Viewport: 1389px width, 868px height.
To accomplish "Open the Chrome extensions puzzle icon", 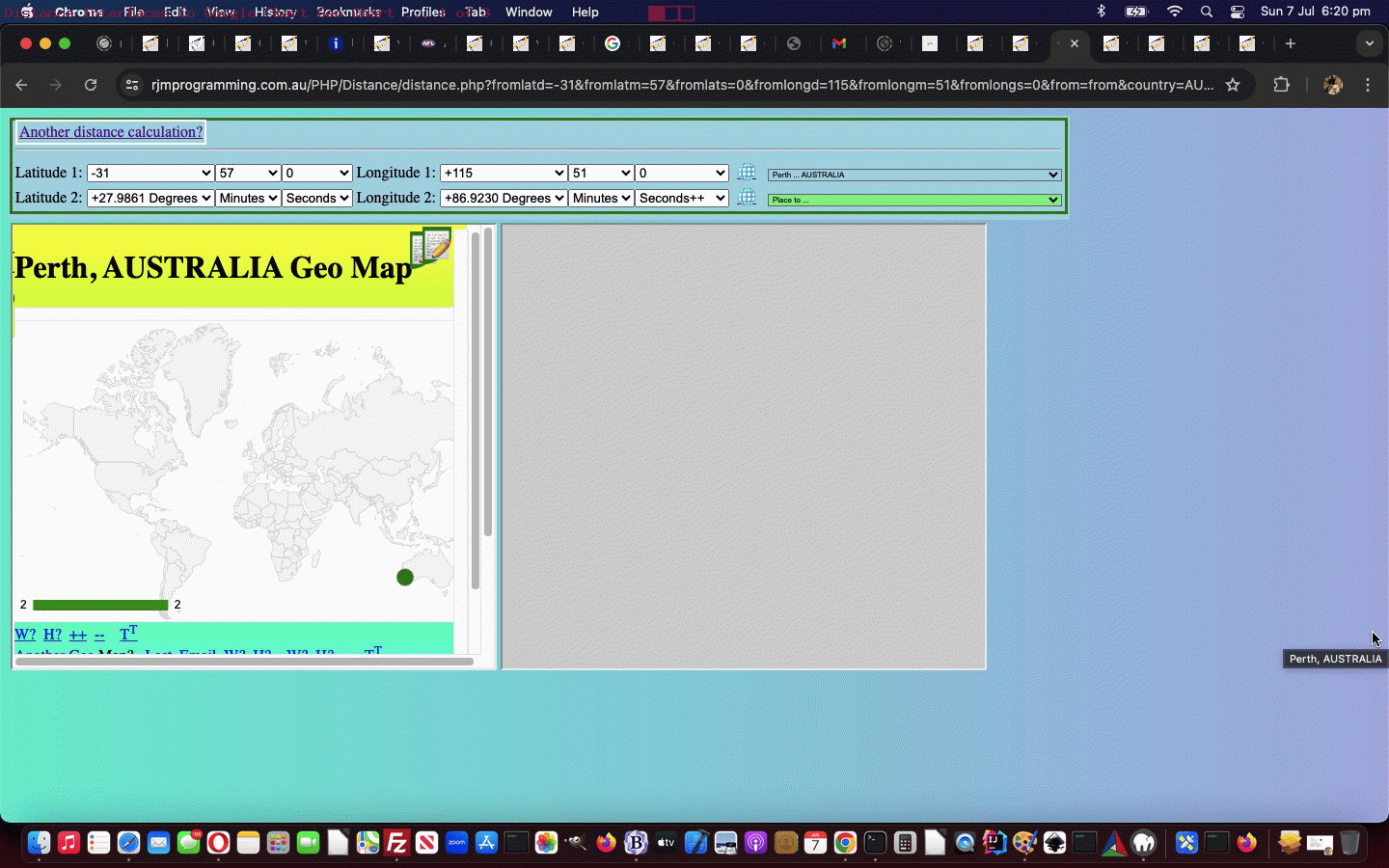I will click(x=1281, y=85).
